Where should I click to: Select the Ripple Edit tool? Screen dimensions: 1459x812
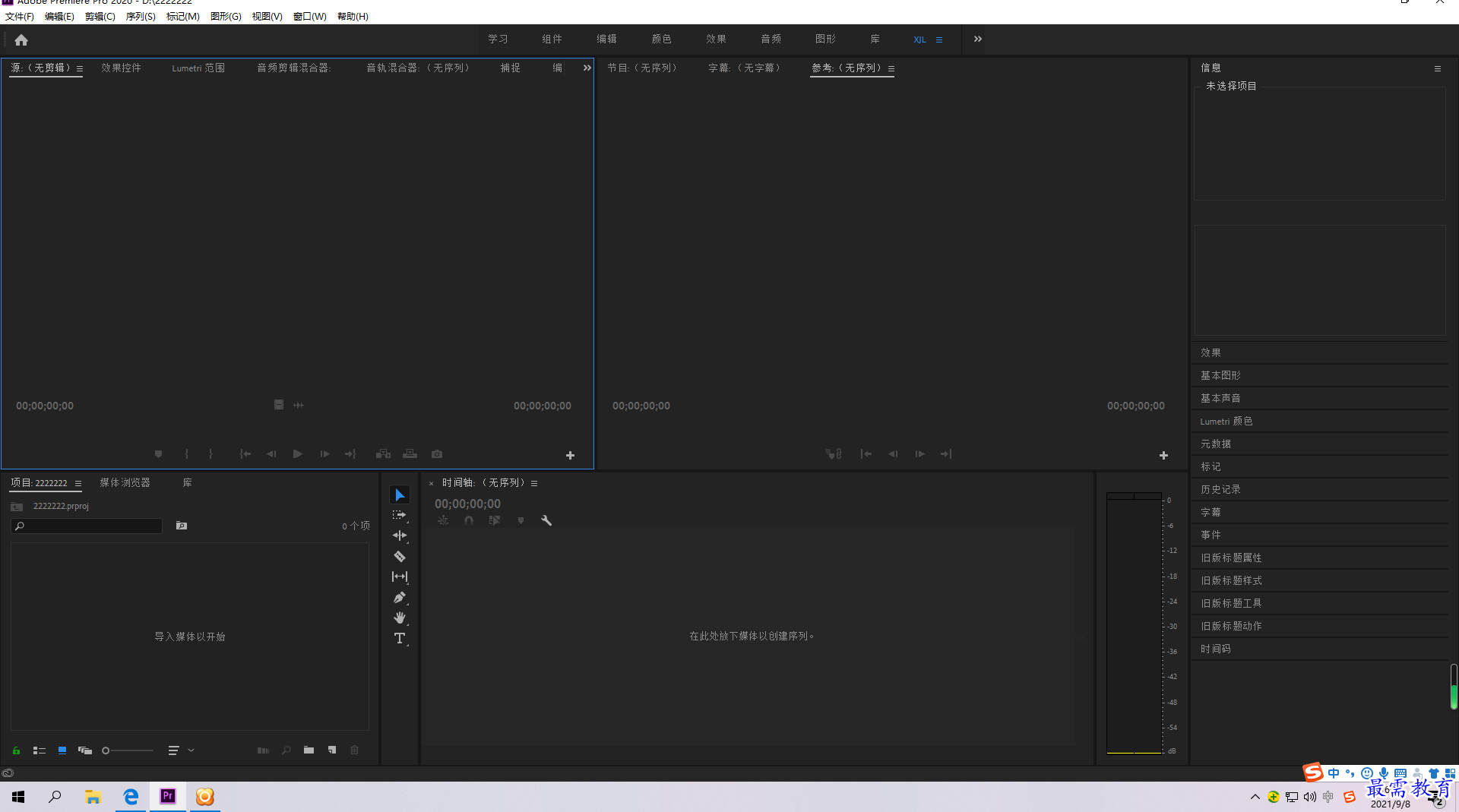(400, 536)
